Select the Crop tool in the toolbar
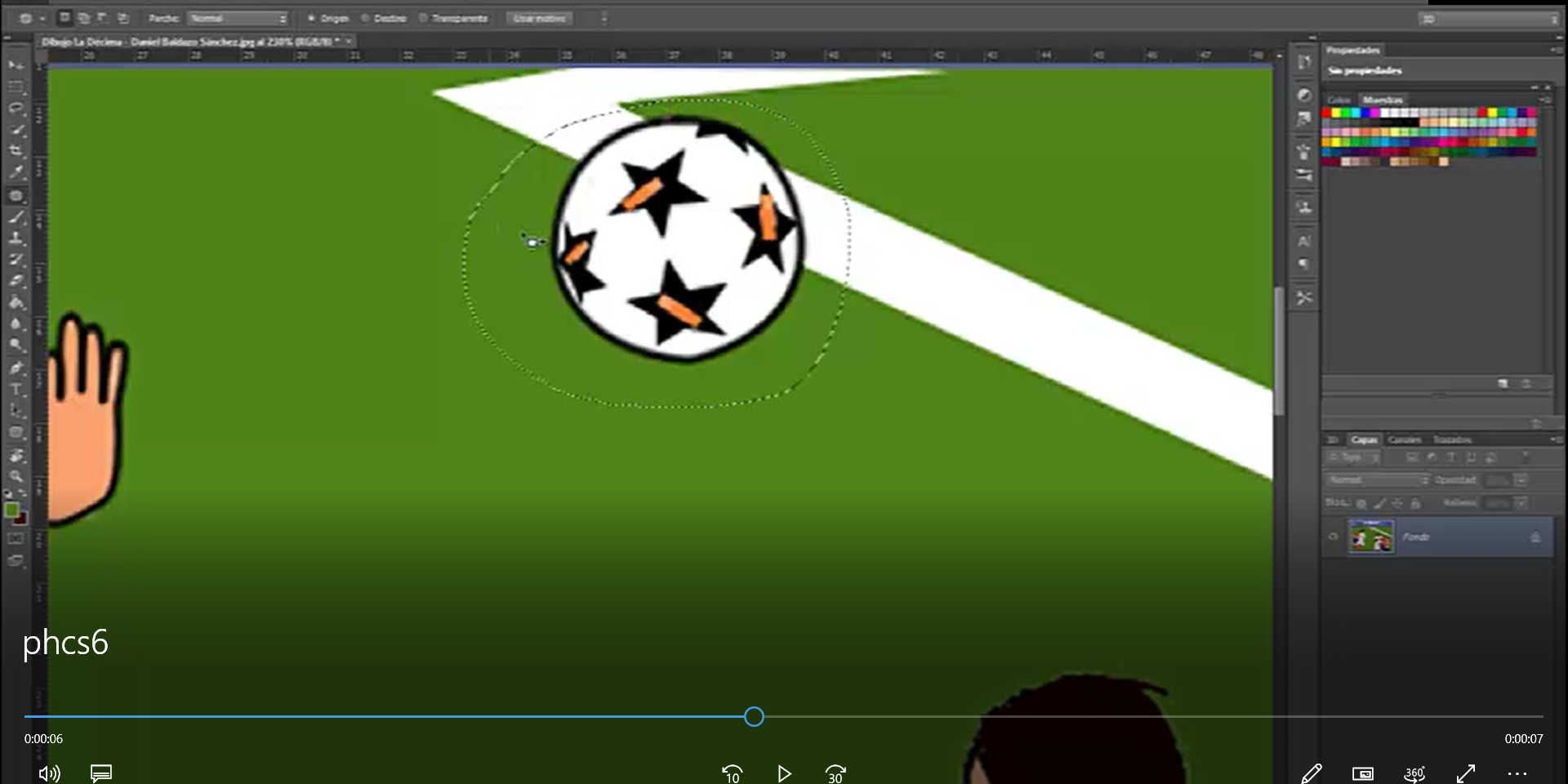 pos(16,150)
